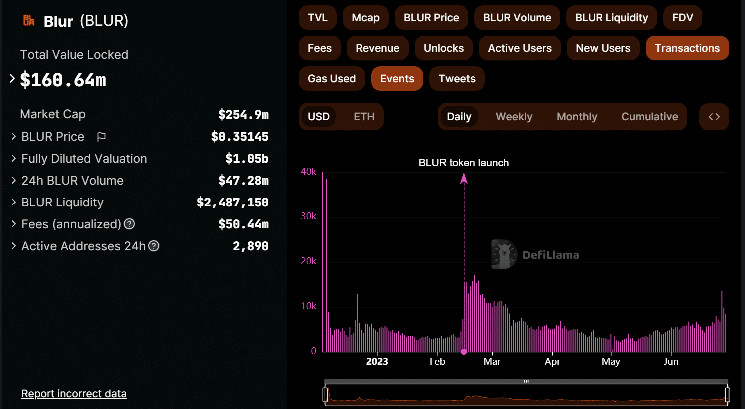Viewport: 745px width, 409px height.
Task: Click the BLUR token launch label
Action: pos(463,162)
